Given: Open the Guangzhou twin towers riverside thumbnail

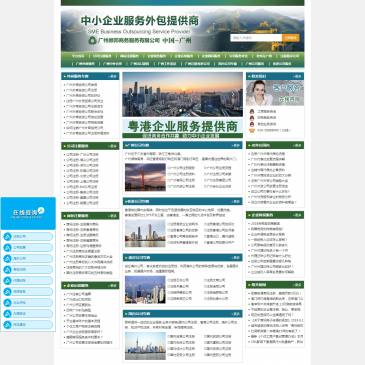Looking at the screenshot, I should point(145,233).
